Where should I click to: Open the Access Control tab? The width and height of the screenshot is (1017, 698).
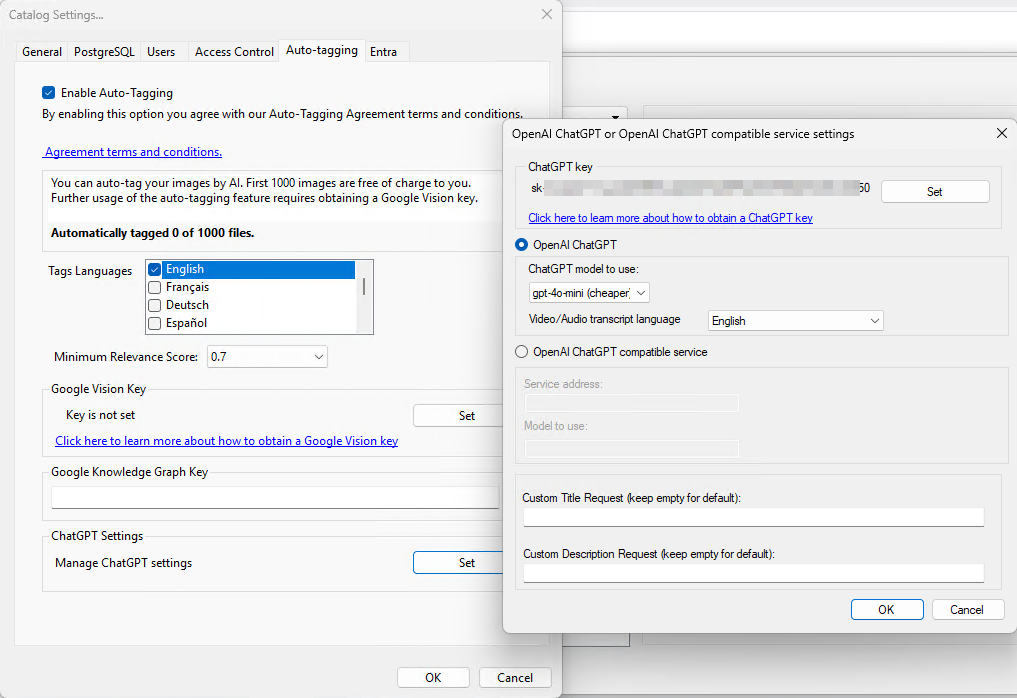(234, 52)
